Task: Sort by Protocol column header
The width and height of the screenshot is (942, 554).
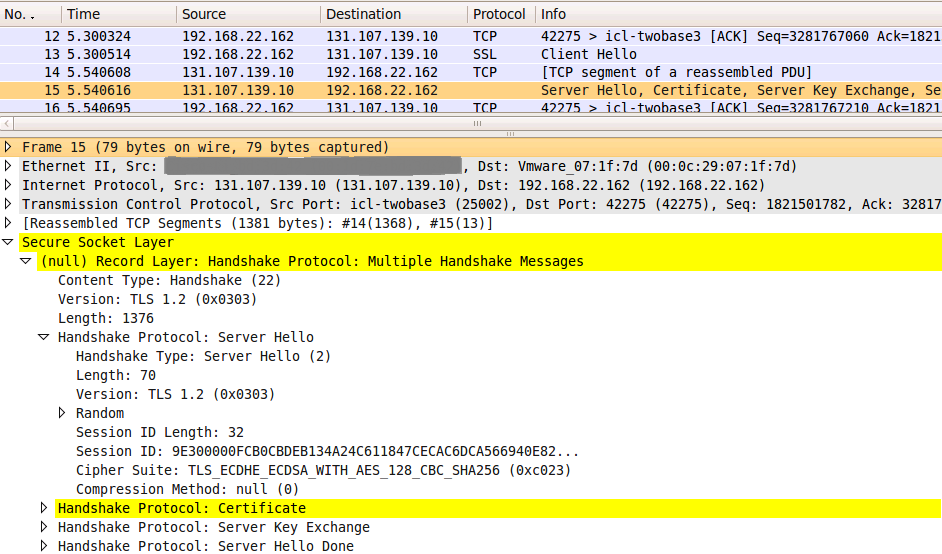Action: click(x=501, y=14)
